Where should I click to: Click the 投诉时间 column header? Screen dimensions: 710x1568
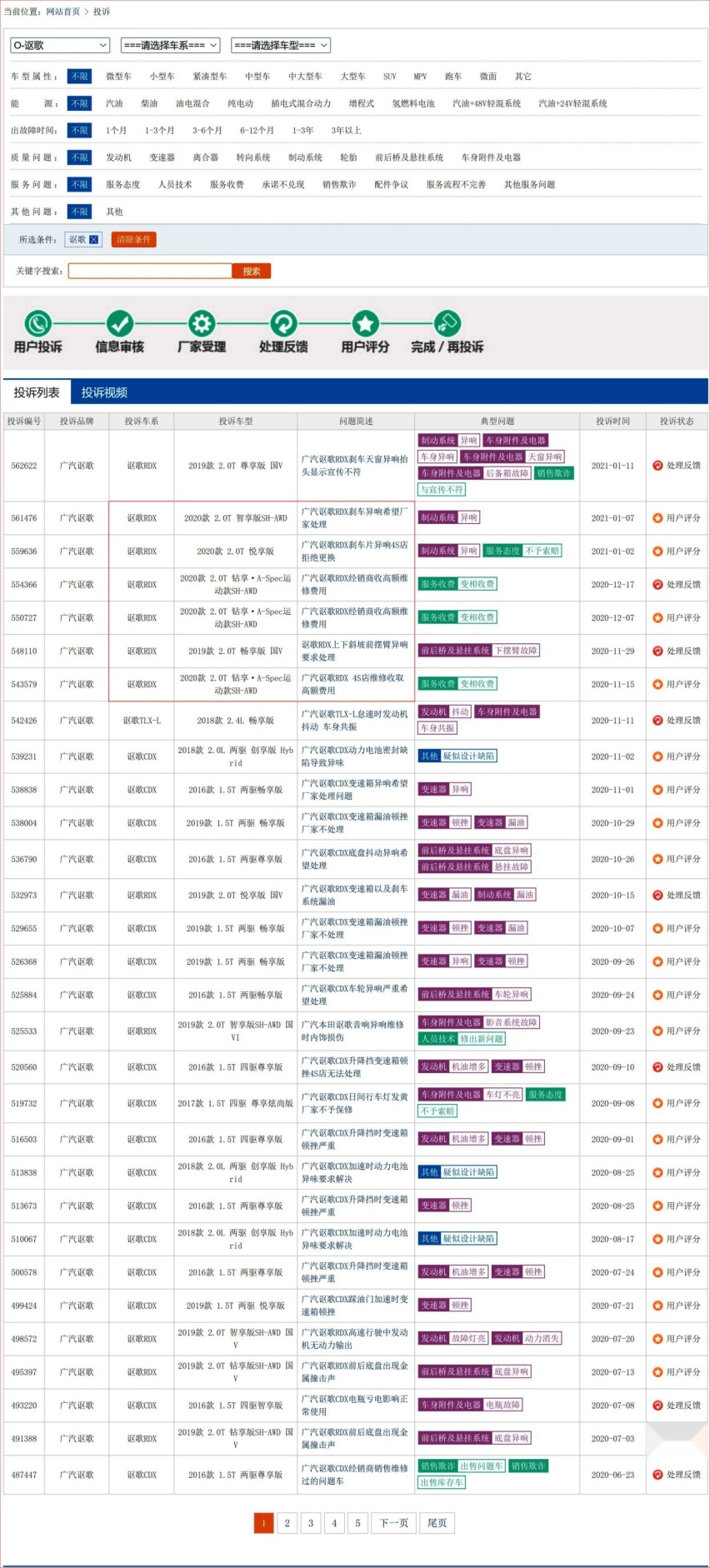point(612,422)
